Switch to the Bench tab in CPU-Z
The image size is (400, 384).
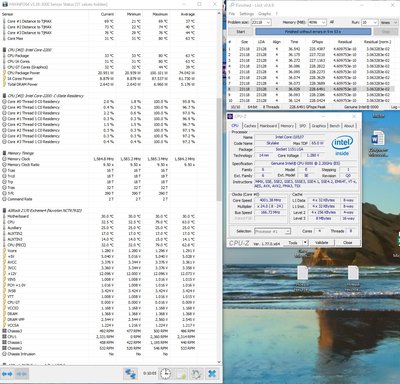(335, 126)
